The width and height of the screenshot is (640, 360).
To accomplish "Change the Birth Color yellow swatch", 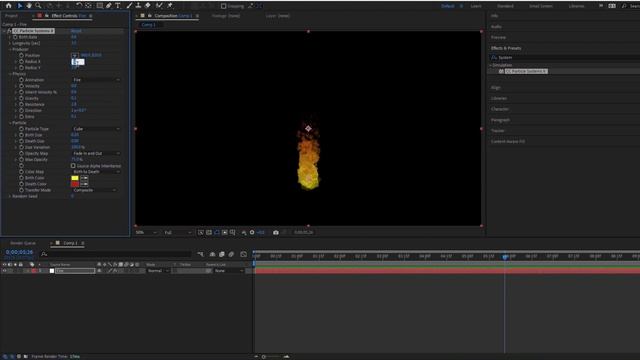I will (75, 178).
